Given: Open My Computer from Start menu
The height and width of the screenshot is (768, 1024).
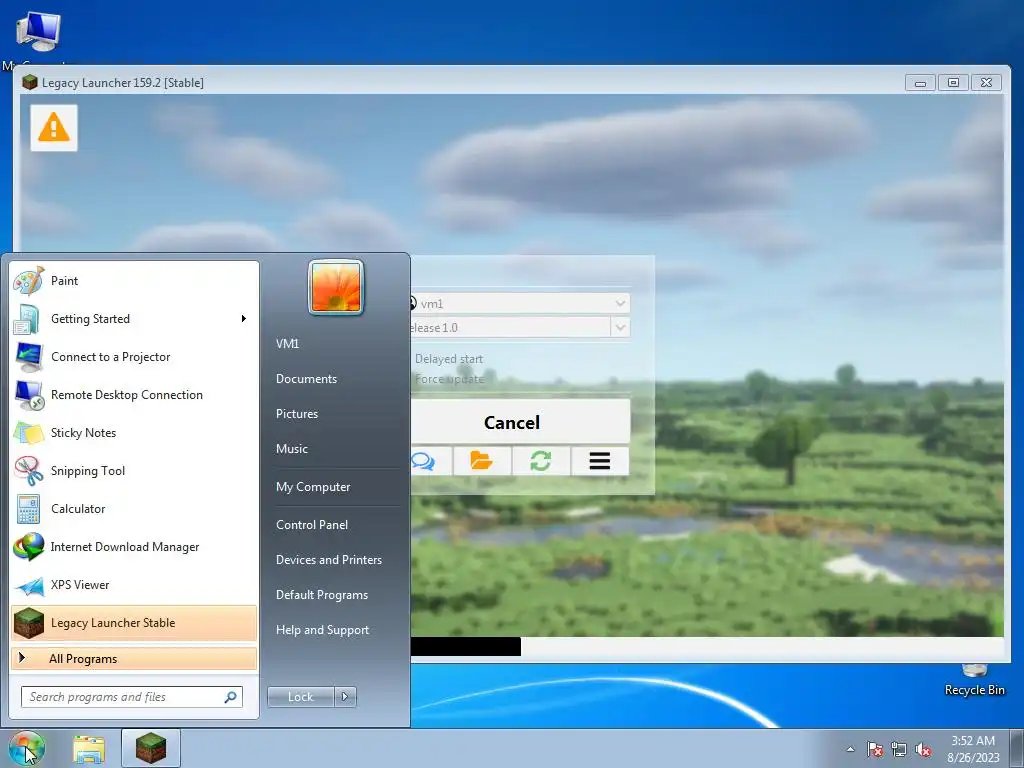Looking at the screenshot, I should [x=313, y=487].
